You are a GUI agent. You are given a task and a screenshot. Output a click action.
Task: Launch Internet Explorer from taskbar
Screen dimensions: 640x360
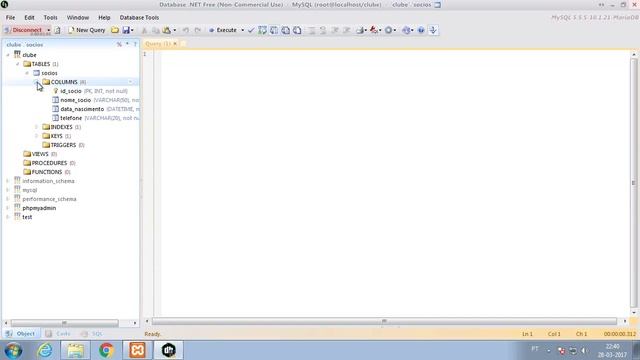pyautogui.click(x=44, y=350)
